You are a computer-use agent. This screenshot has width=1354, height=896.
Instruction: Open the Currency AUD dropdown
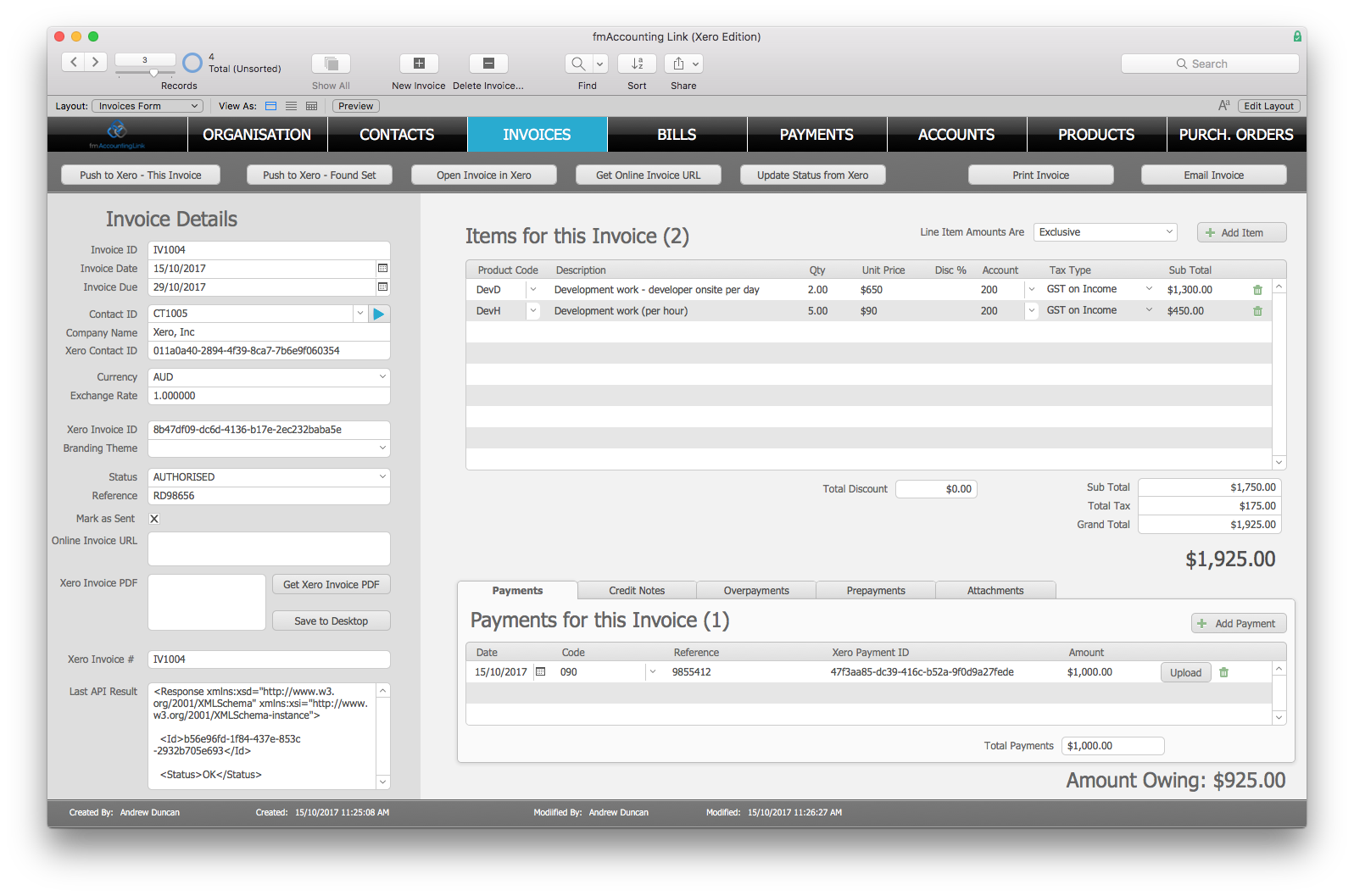point(269,377)
